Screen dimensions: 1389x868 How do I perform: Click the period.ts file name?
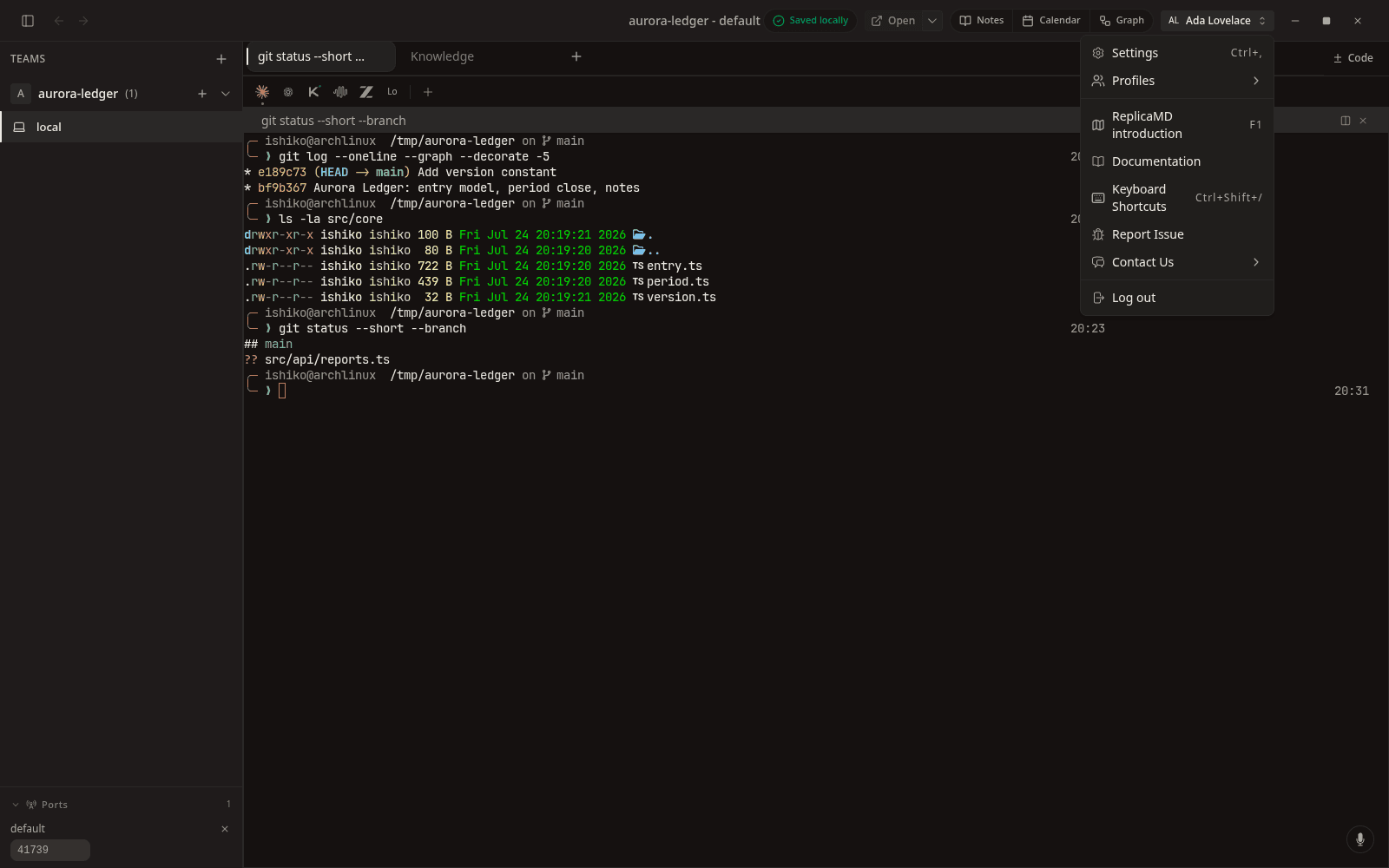point(678,281)
